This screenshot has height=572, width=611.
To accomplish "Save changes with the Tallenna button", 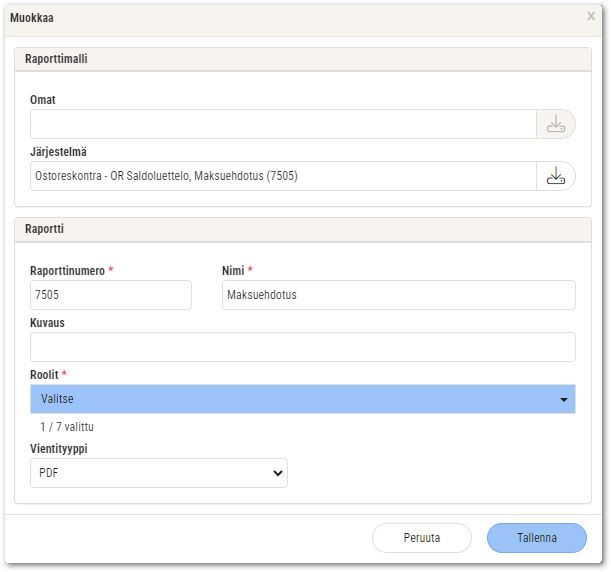I will [537, 538].
